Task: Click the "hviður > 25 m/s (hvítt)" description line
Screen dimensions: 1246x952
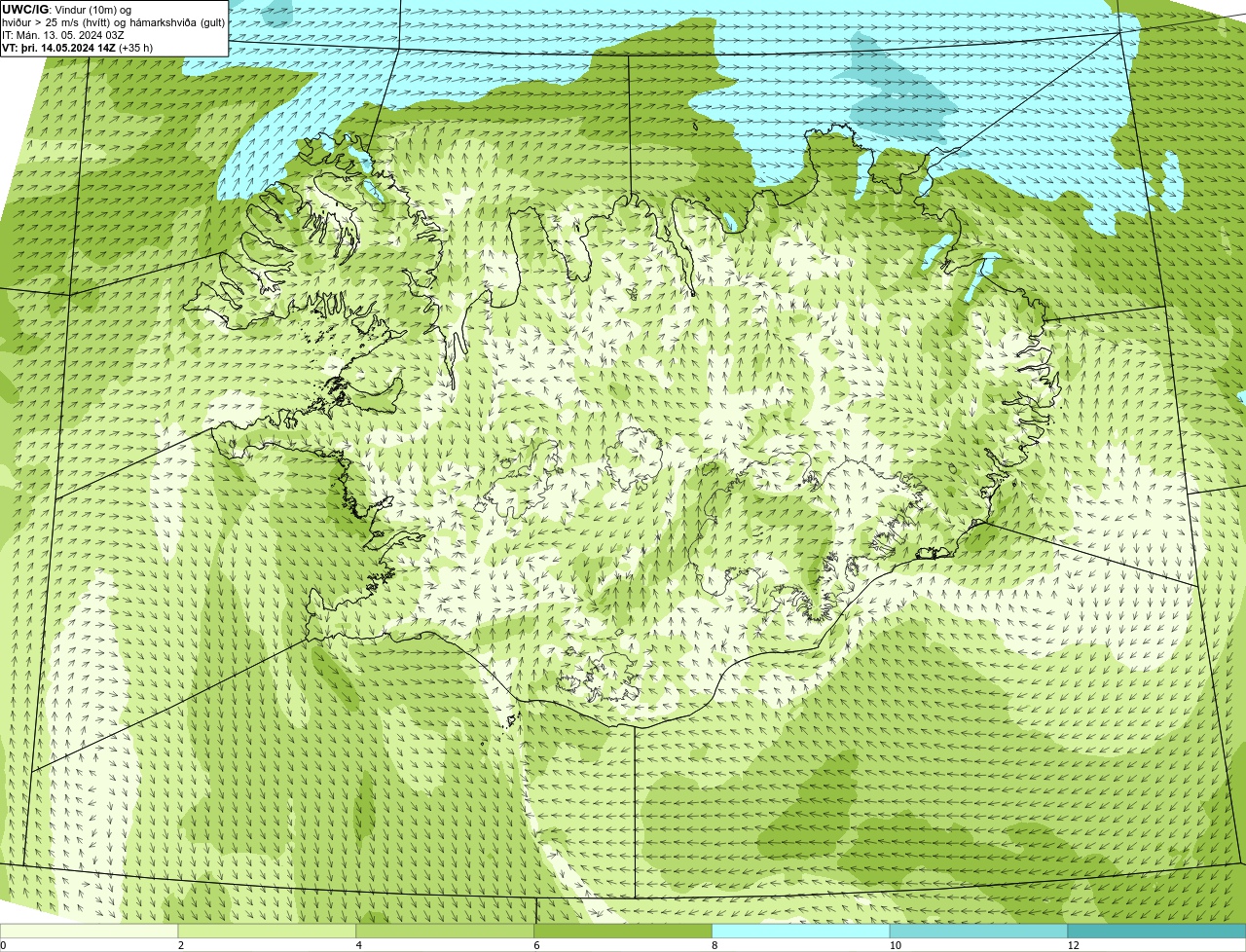Action: (114, 22)
